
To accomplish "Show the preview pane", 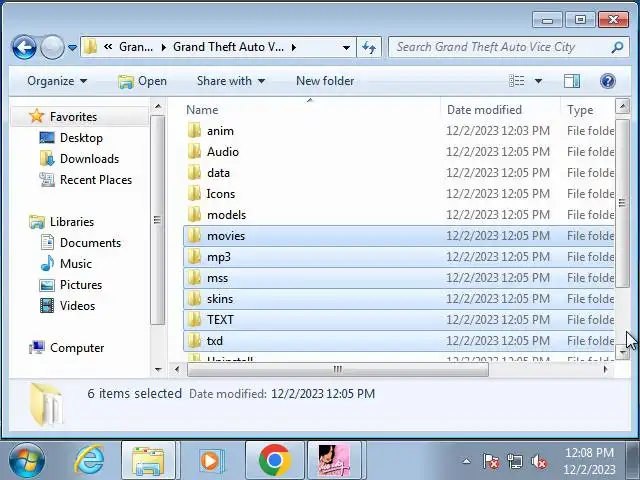I will click(572, 81).
